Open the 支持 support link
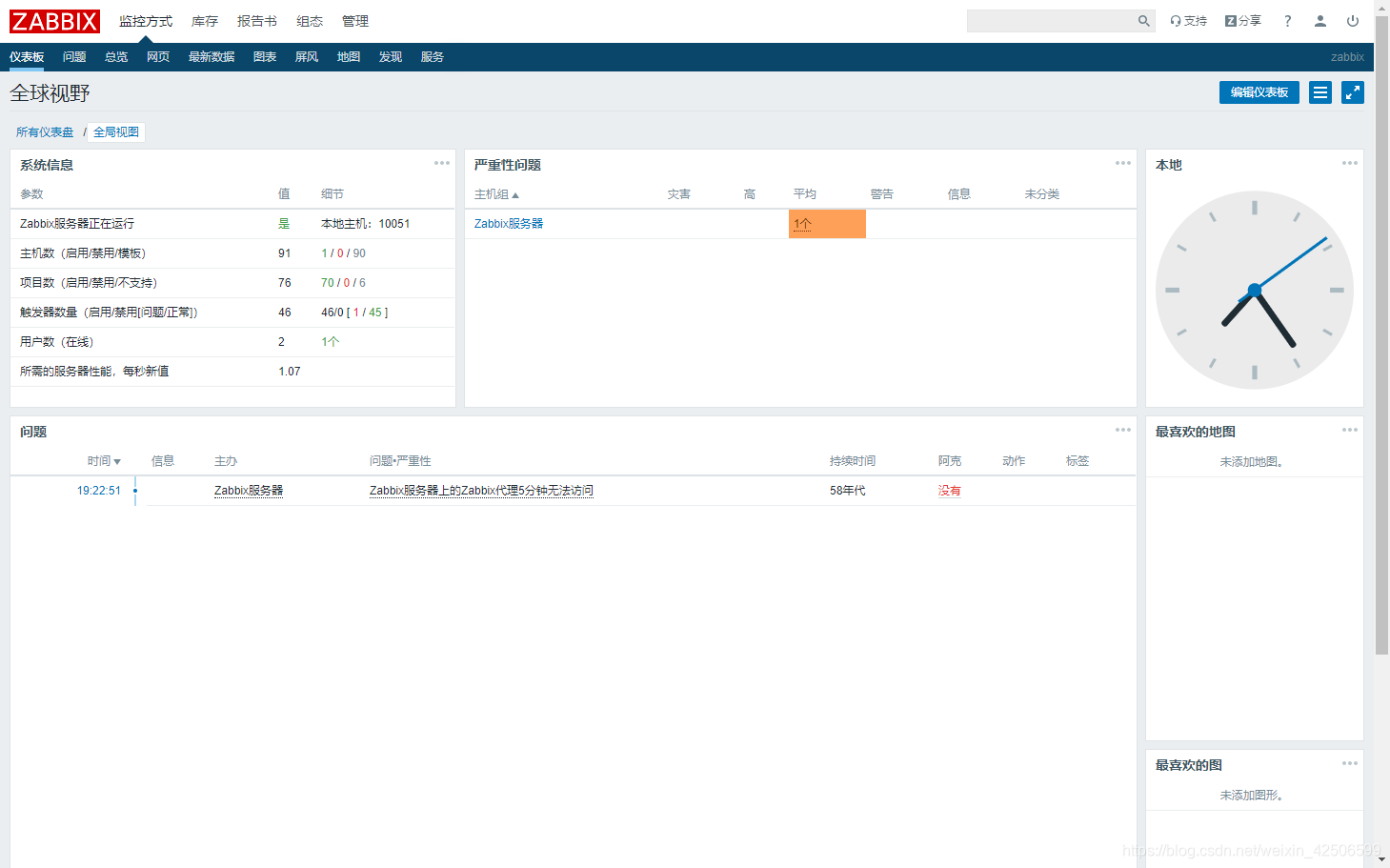 pos(1188,21)
